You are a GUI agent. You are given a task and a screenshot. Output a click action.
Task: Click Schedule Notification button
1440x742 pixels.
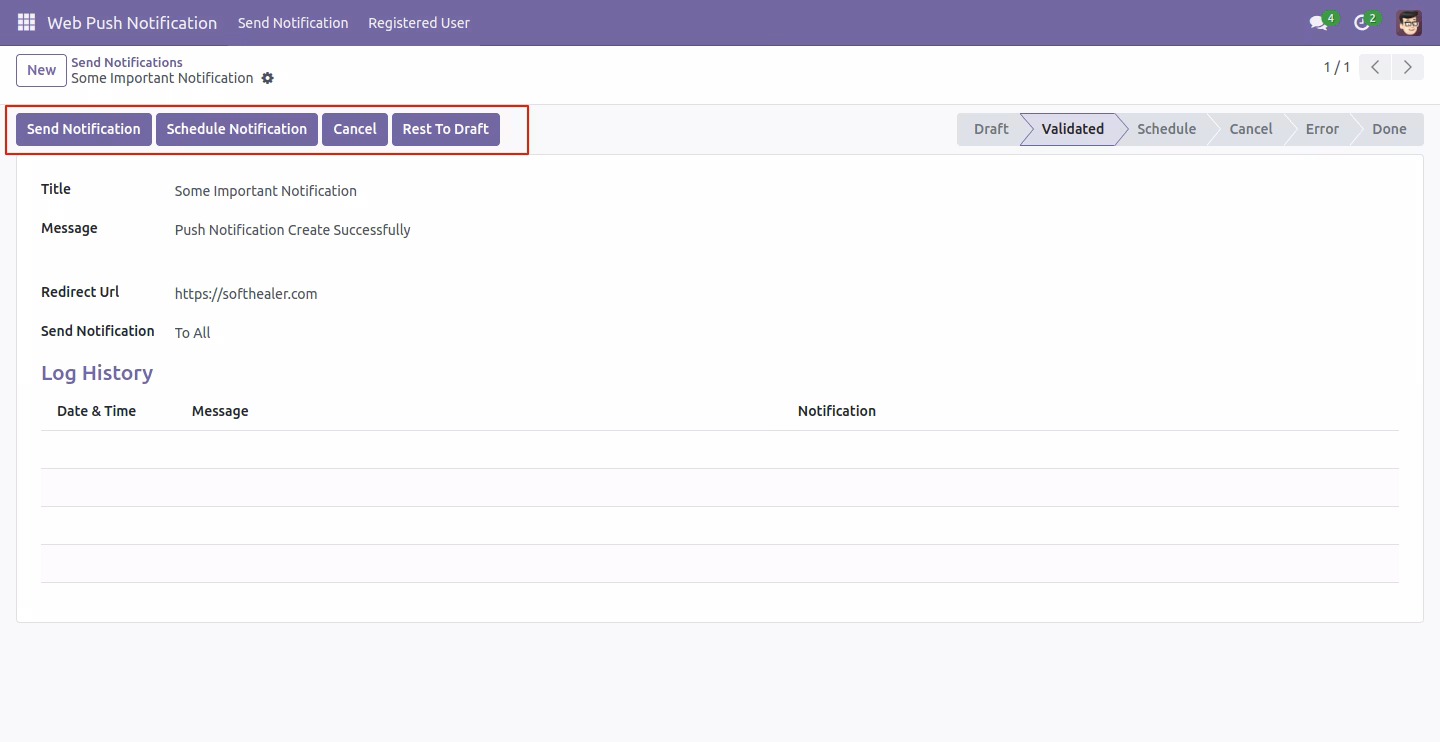237,129
